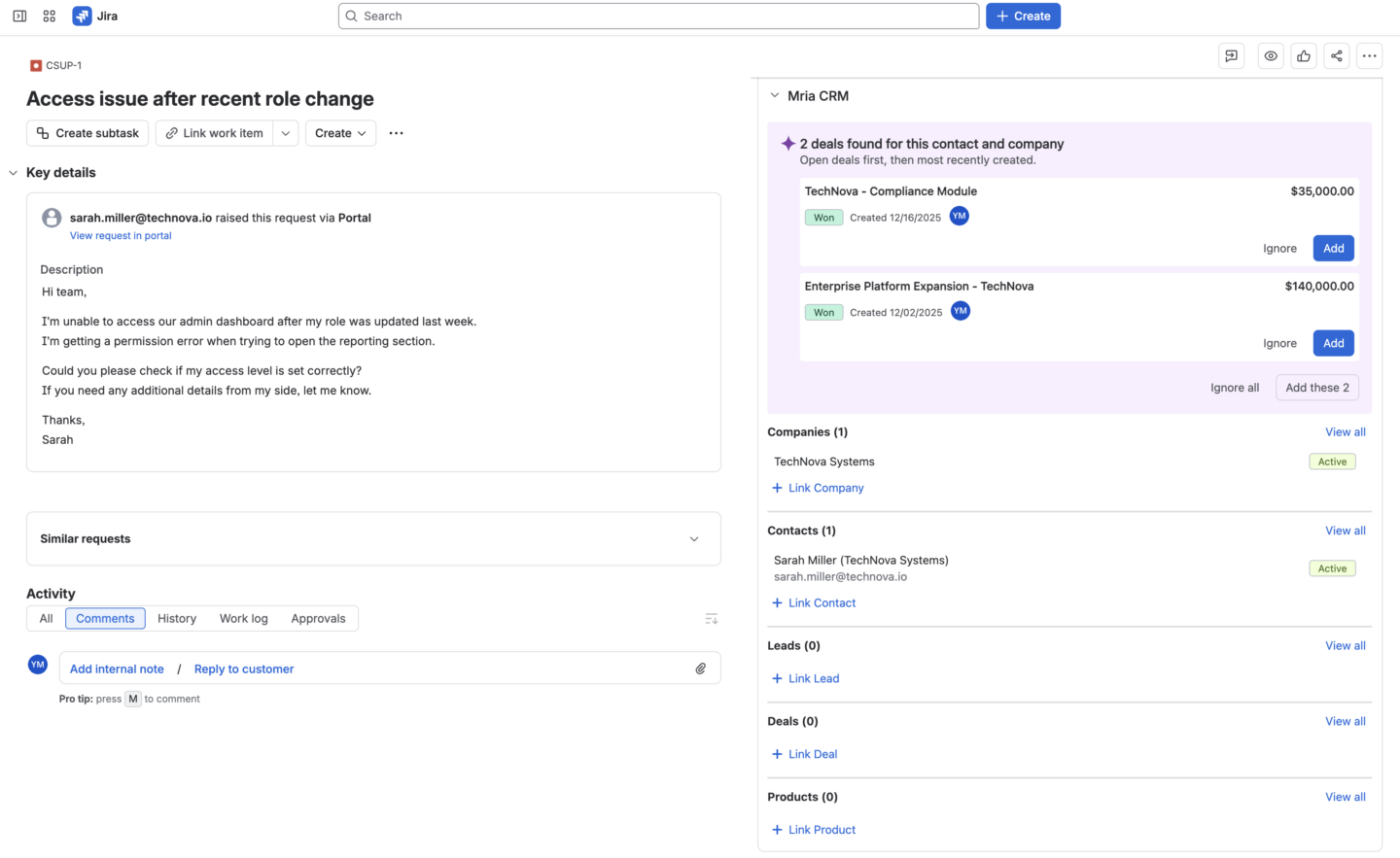Click Ignore all deals
This screenshot has width=1400, height=858.
tap(1235, 388)
